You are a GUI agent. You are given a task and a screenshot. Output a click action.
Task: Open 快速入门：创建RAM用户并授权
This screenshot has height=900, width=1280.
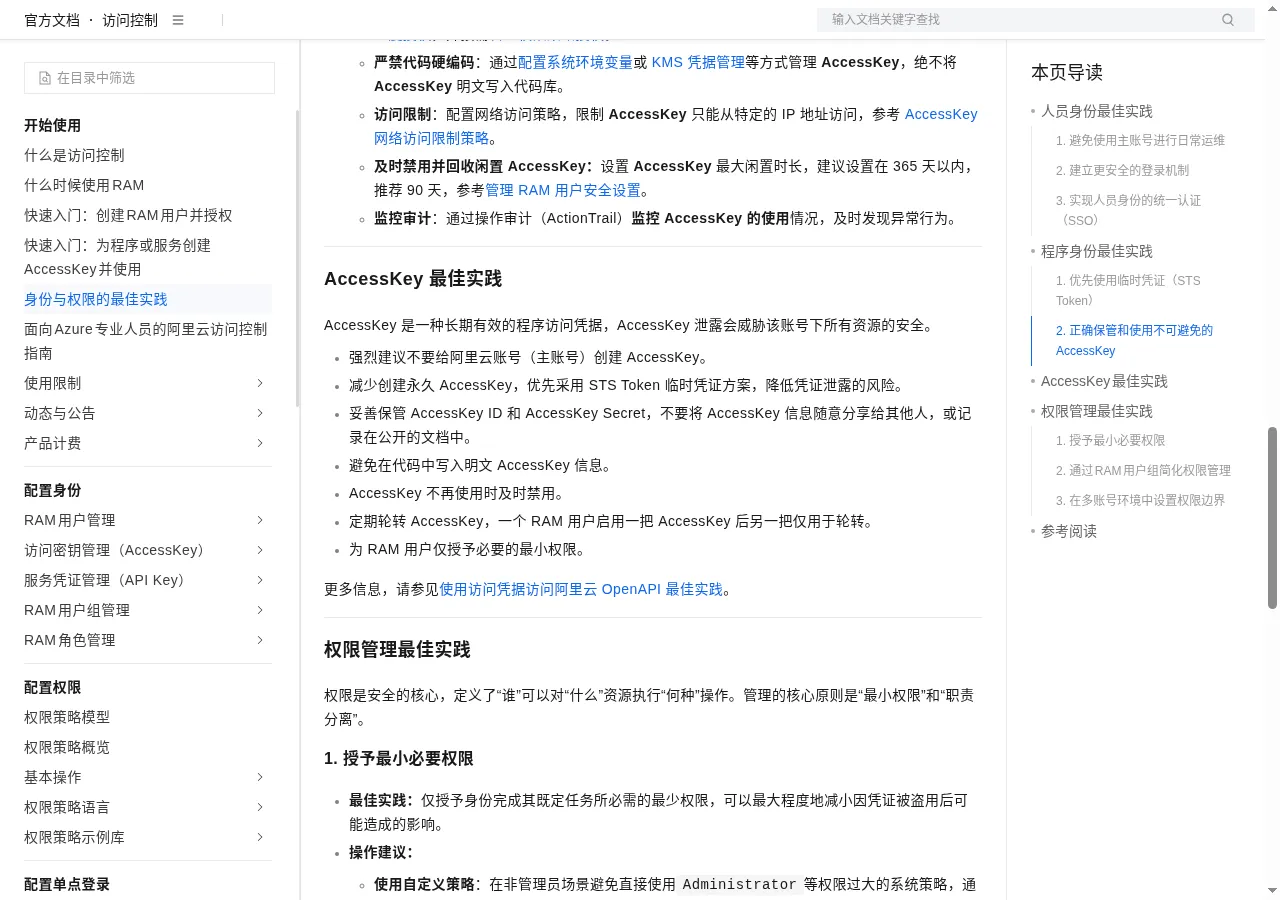coord(128,215)
